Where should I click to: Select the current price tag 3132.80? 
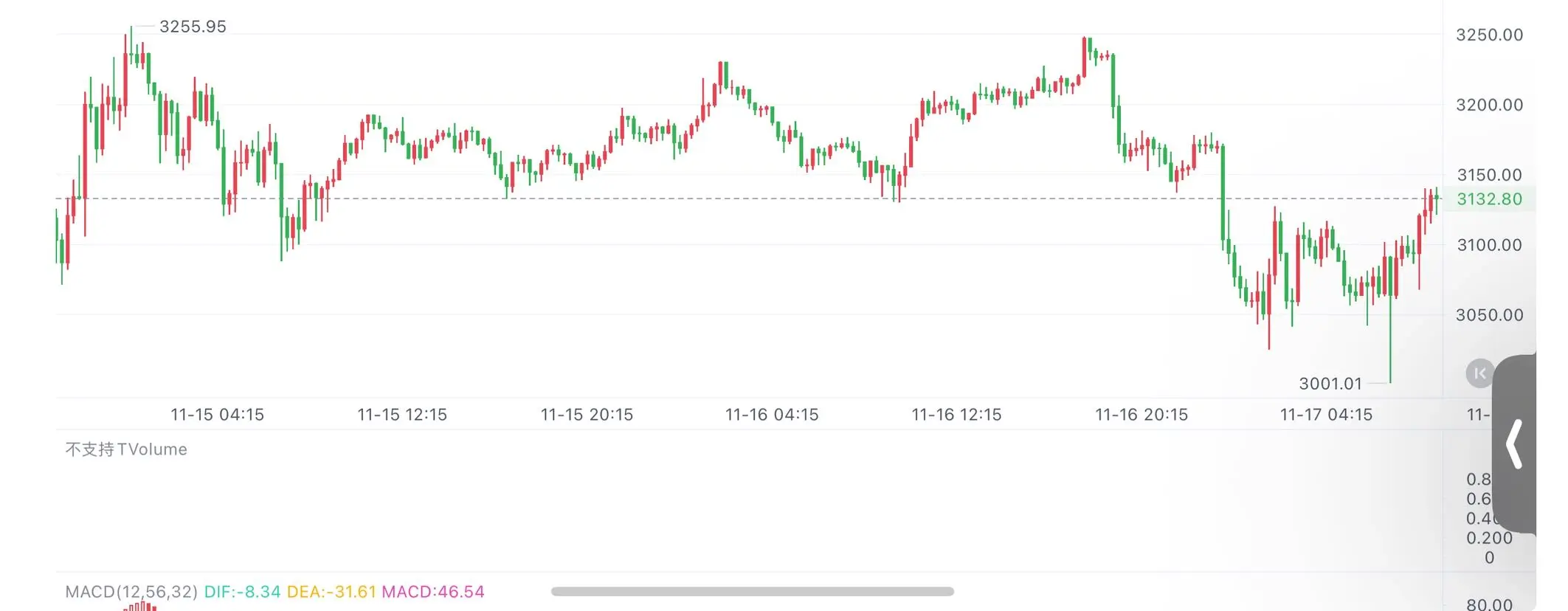pyautogui.click(x=1489, y=199)
